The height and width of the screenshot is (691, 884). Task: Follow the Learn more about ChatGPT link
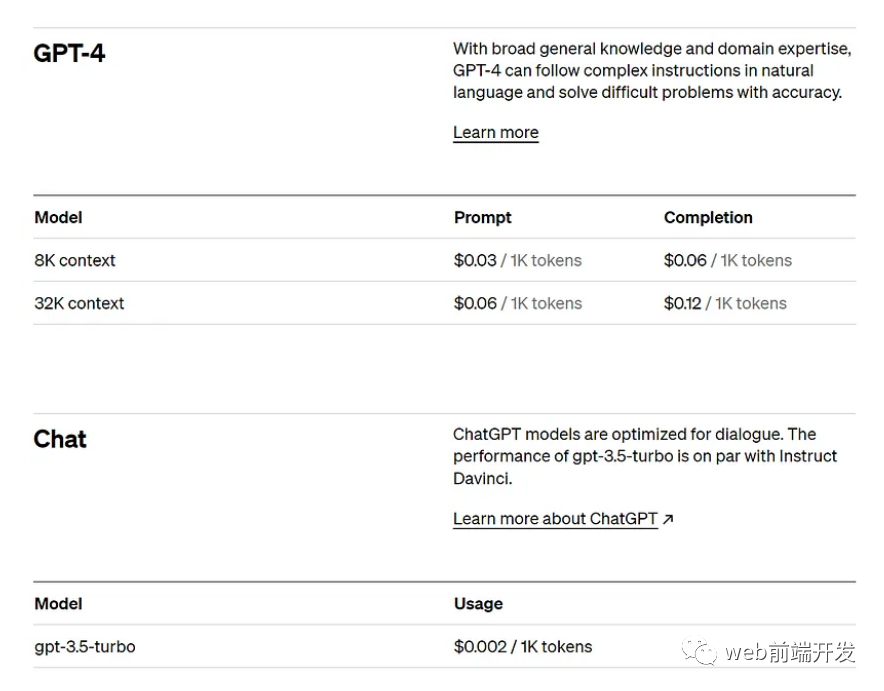(x=555, y=519)
